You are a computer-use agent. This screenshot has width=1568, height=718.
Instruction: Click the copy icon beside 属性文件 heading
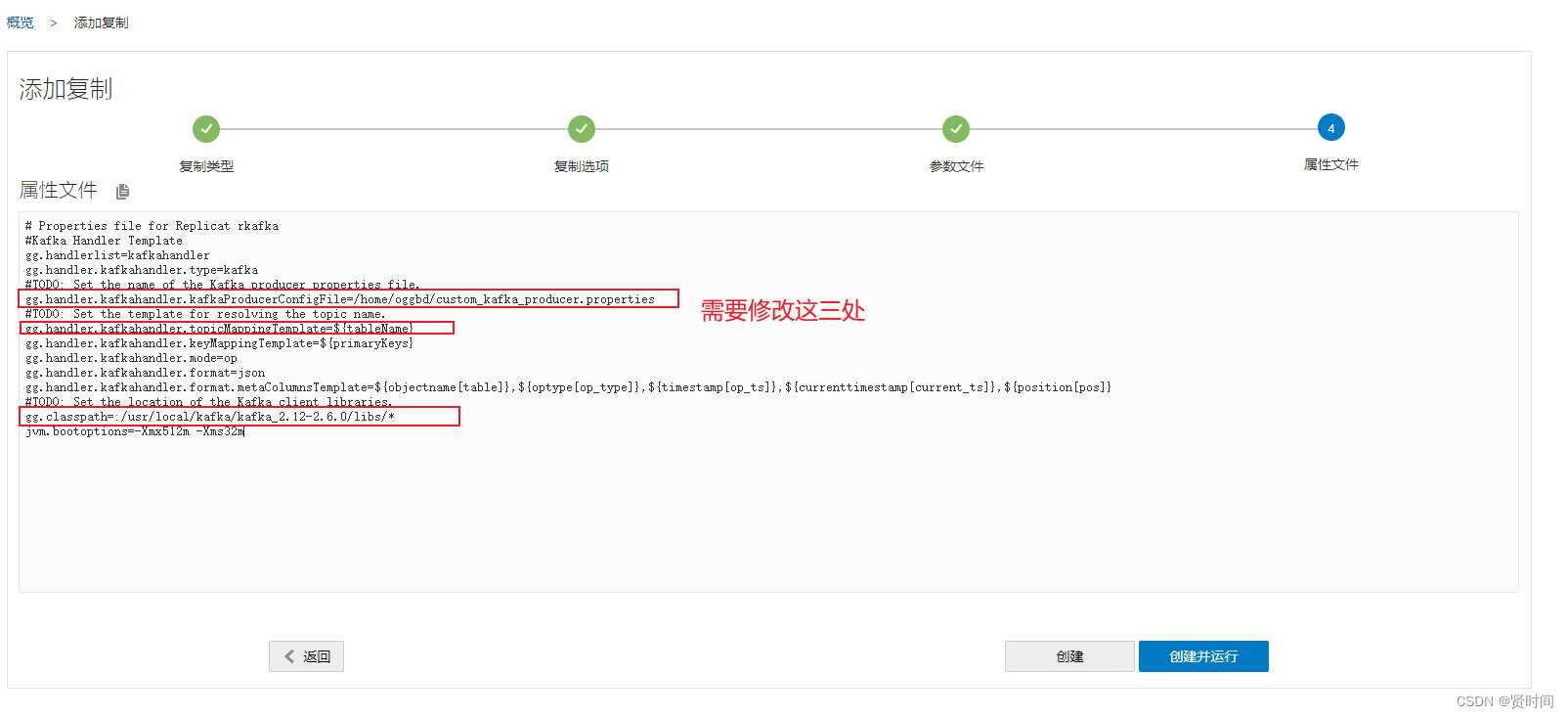point(122,191)
